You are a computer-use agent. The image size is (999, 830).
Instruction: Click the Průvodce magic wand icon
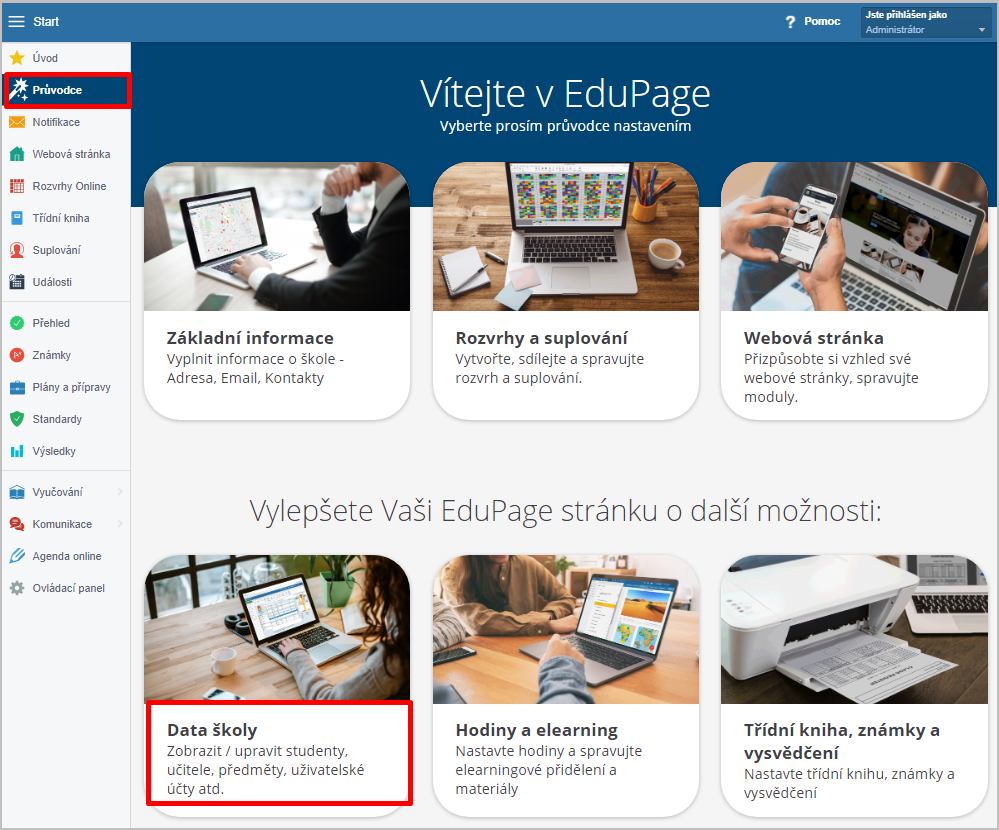pyautogui.click(x=18, y=90)
